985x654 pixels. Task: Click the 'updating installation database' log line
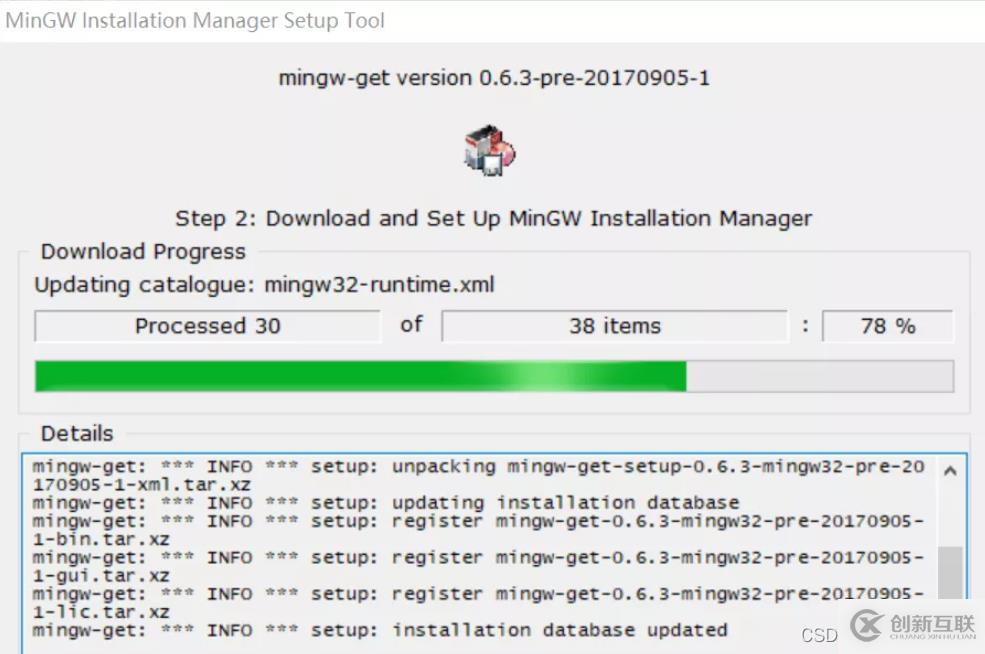tap(386, 503)
